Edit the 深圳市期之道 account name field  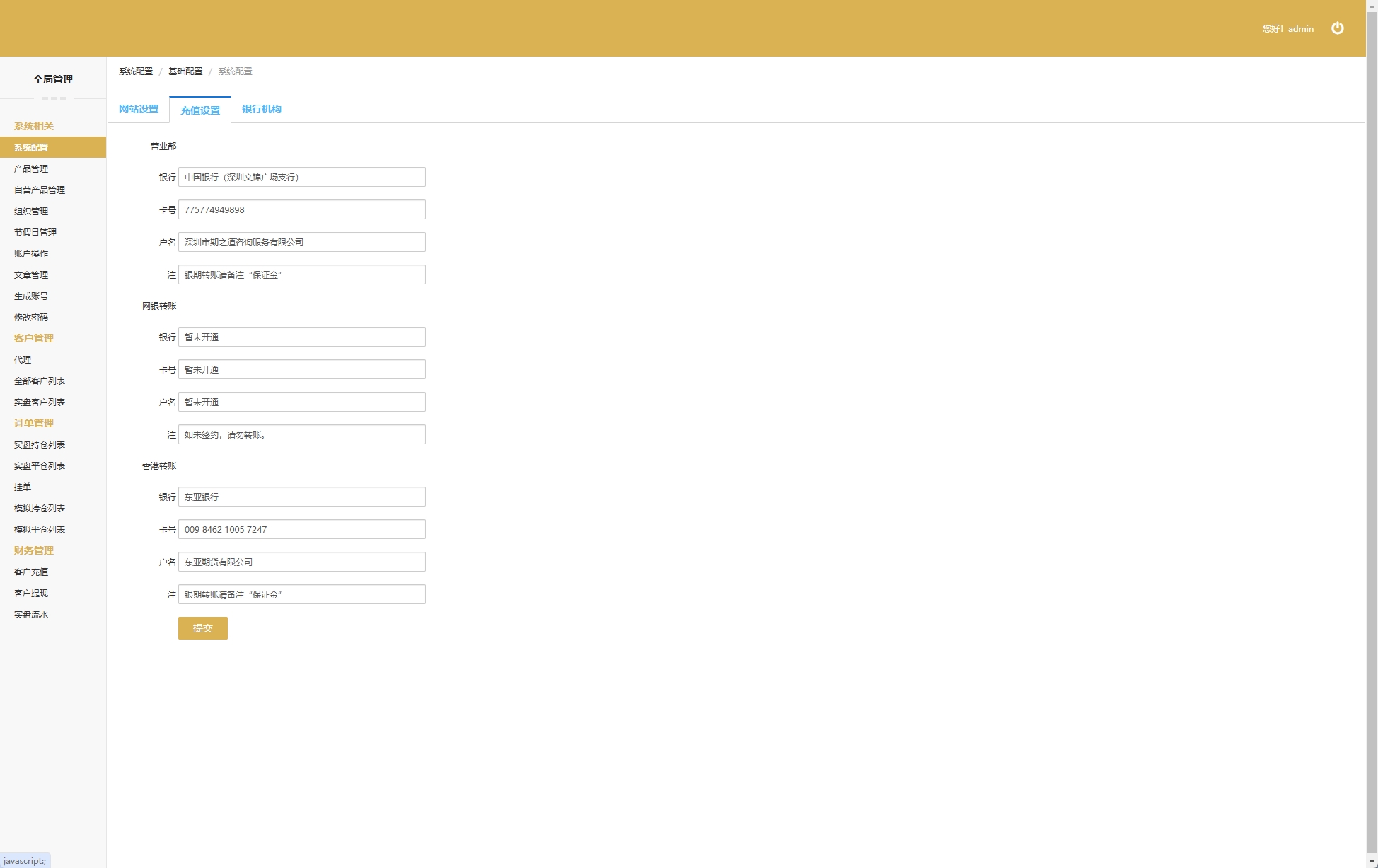click(x=301, y=242)
